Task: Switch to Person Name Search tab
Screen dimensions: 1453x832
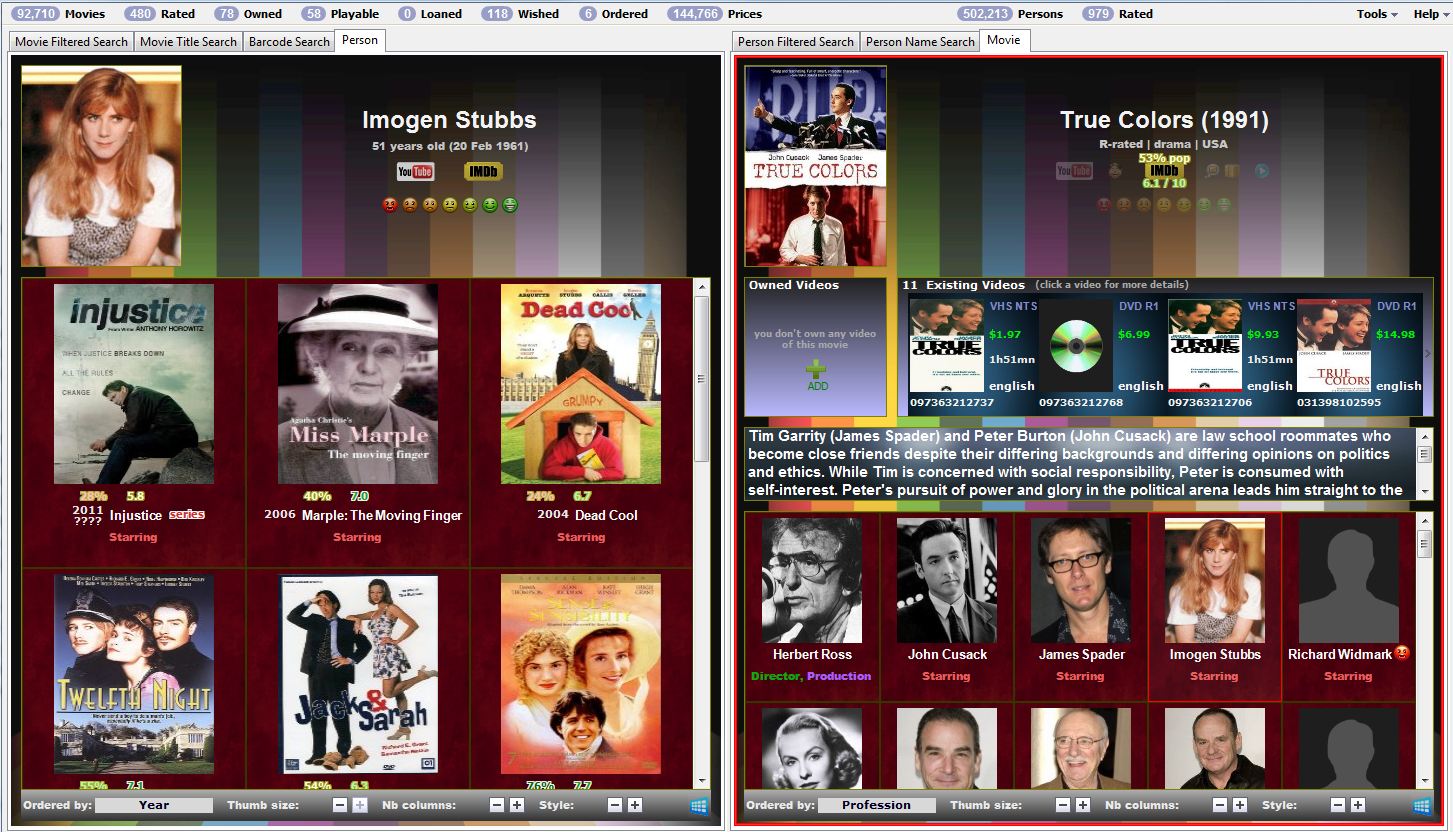Action: coord(919,41)
